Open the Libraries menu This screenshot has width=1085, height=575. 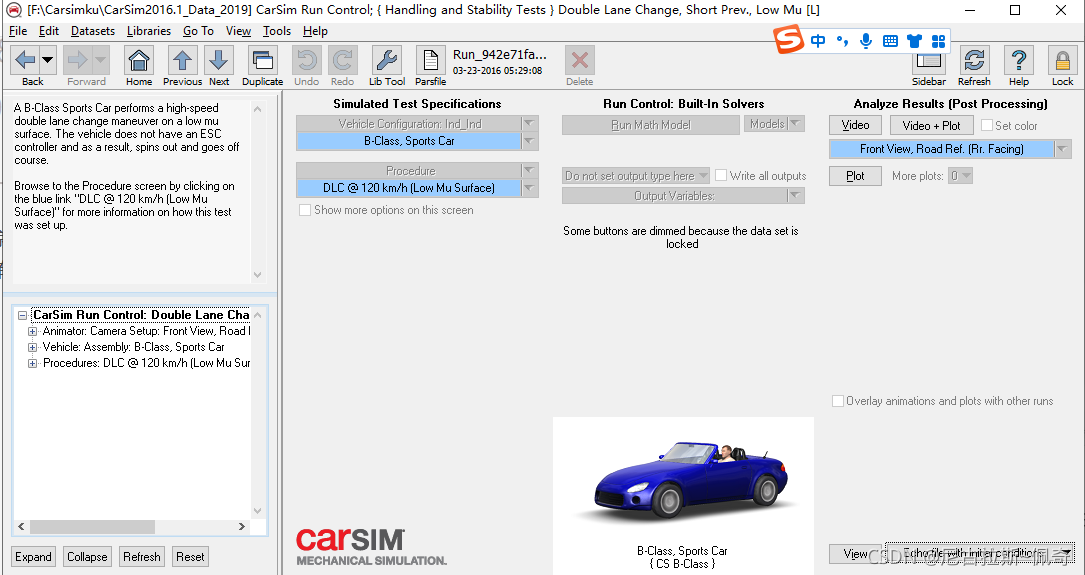(x=149, y=31)
